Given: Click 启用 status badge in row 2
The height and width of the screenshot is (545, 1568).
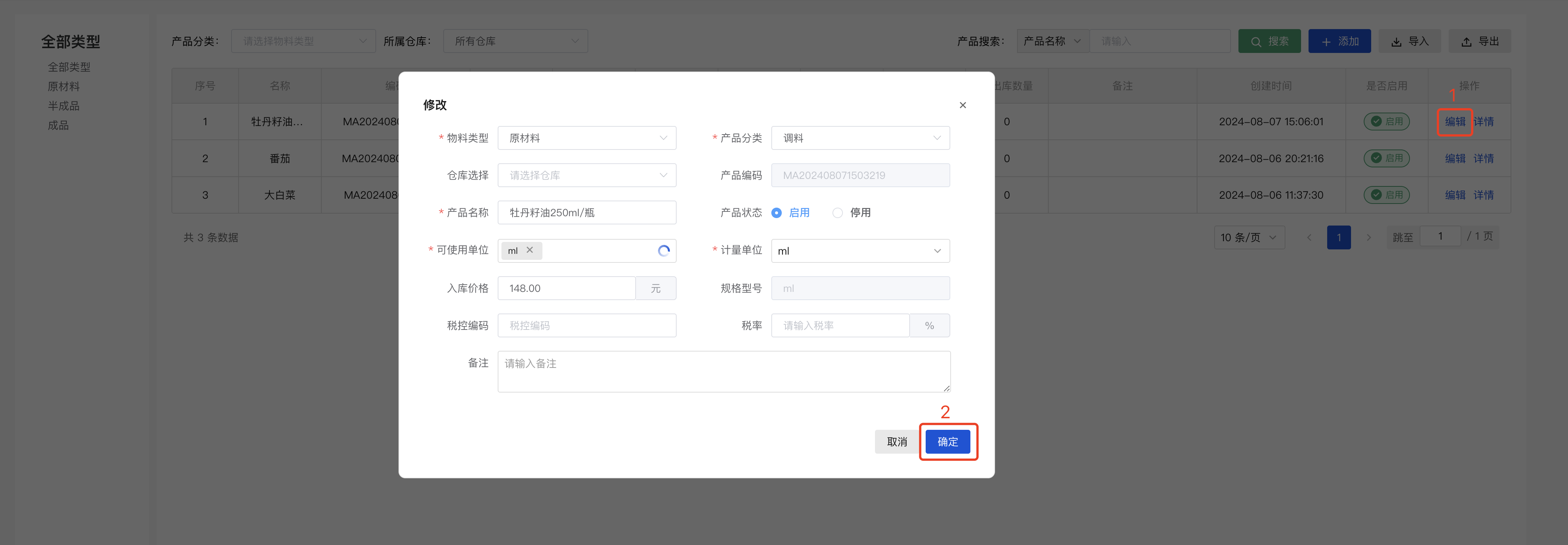Looking at the screenshot, I should (1386, 158).
